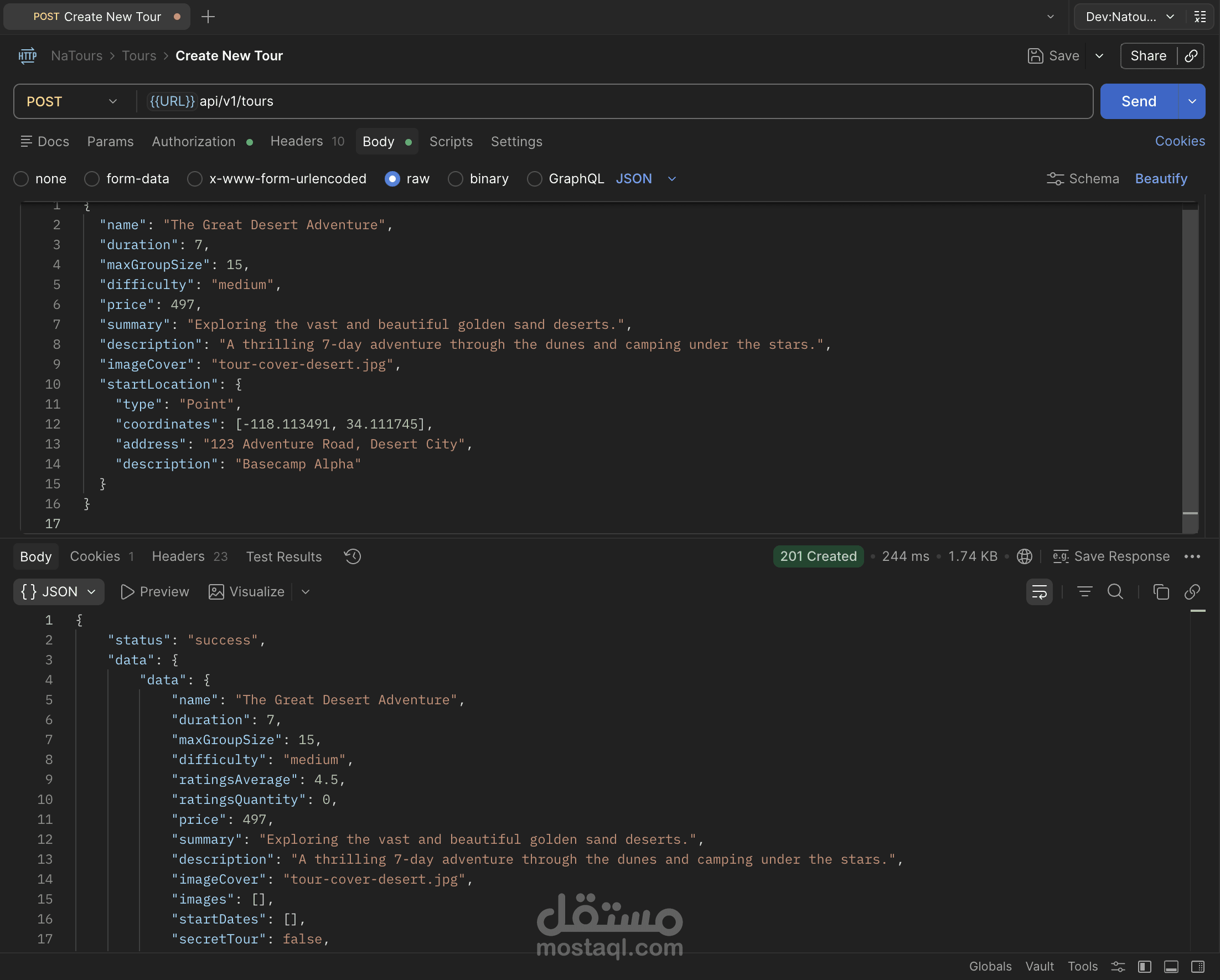The width and height of the screenshot is (1220, 980).
Task: Click the network globe icon
Action: point(1024,556)
